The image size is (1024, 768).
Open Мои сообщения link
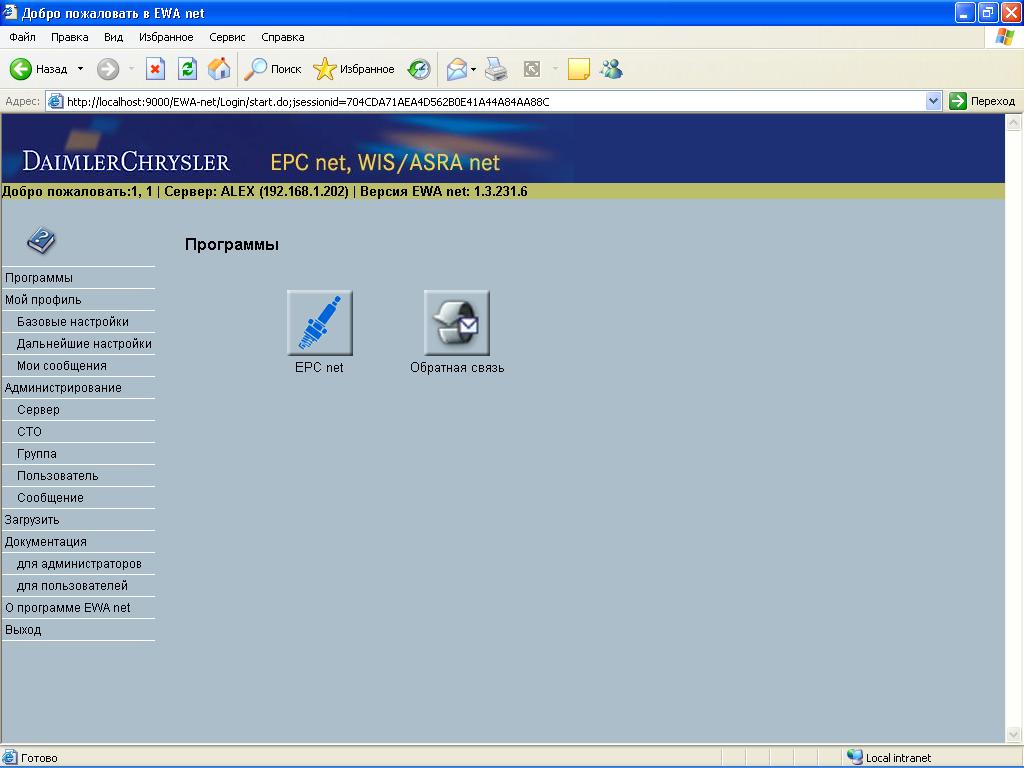62,366
